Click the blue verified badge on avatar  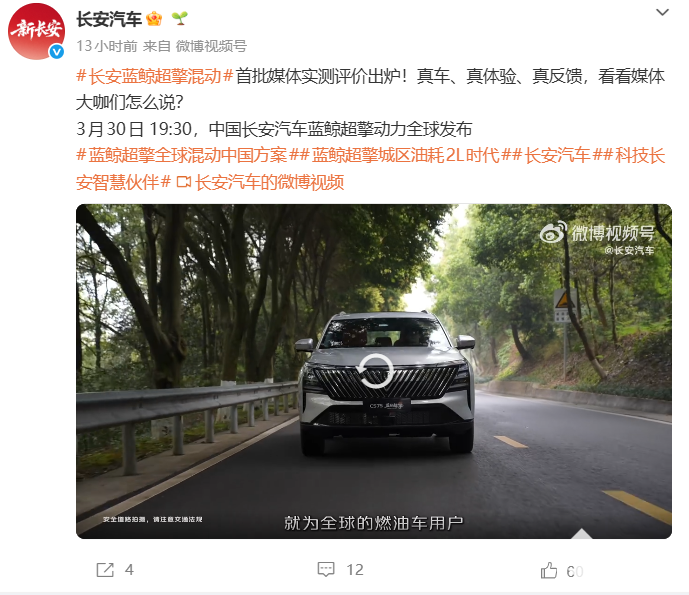click(56, 52)
